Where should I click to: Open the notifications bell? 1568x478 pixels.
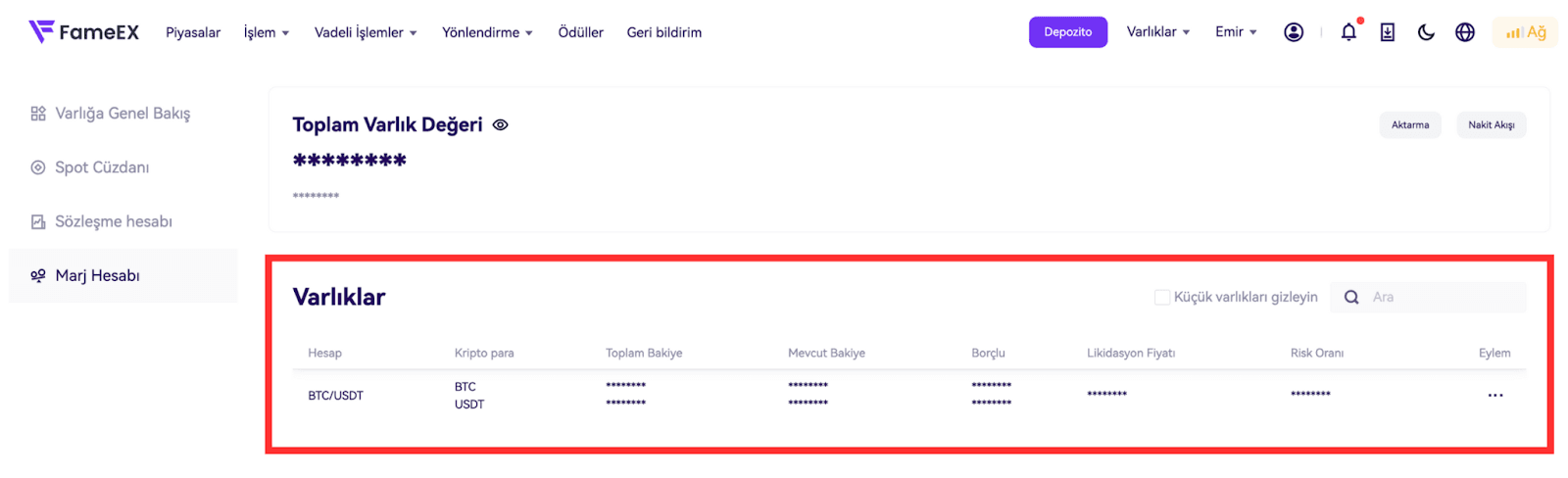1348,32
